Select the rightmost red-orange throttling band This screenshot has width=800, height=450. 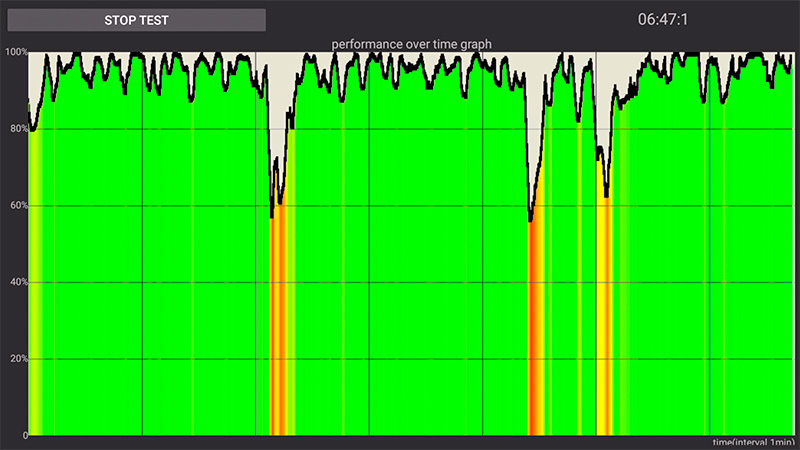pyautogui.click(x=603, y=330)
